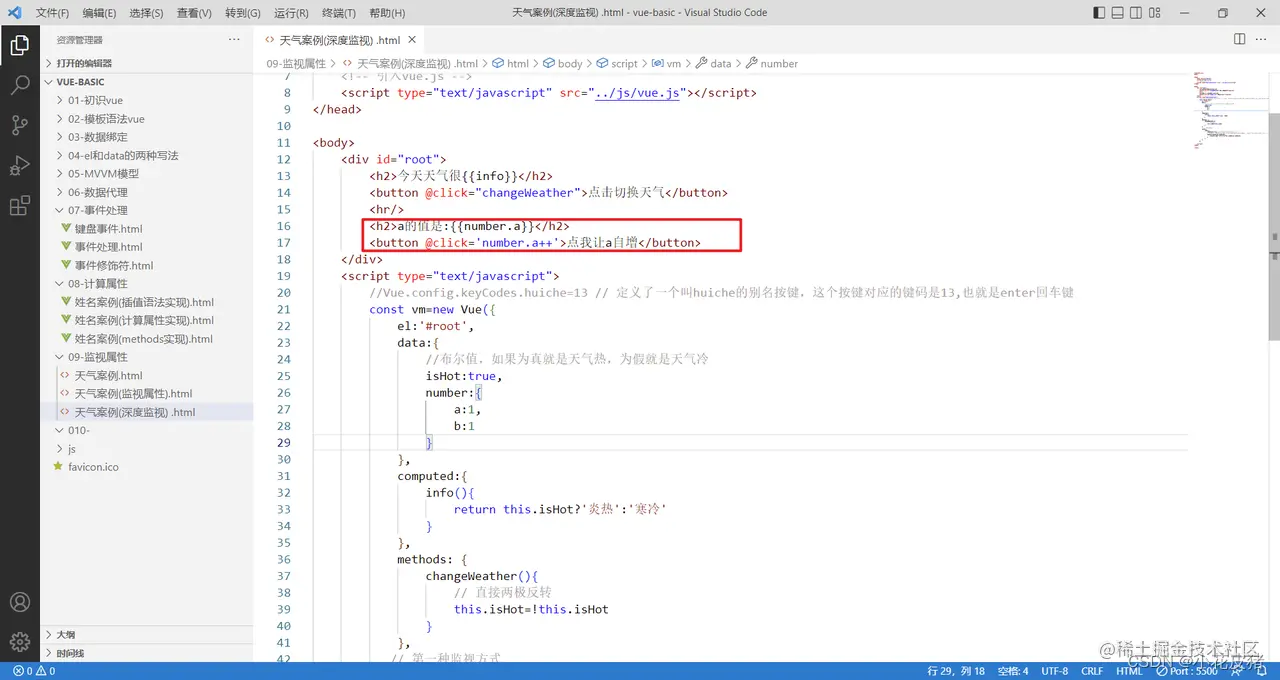The image size is (1280, 680).
Task: Open 天气案例.html file in explorer
Action: (147, 375)
